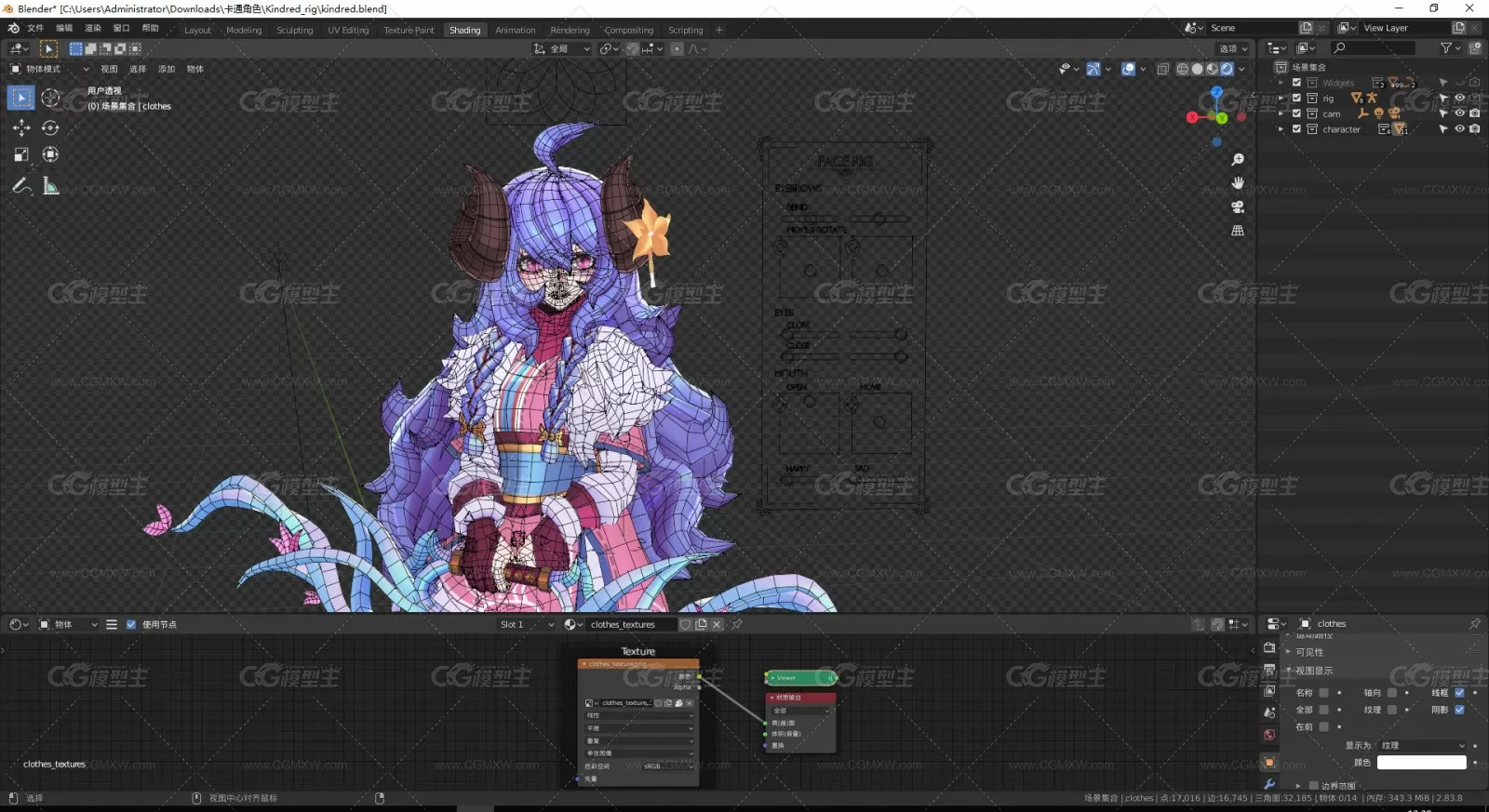Disable the cam collection in renders

pyautogui.click(x=1475, y=113)
